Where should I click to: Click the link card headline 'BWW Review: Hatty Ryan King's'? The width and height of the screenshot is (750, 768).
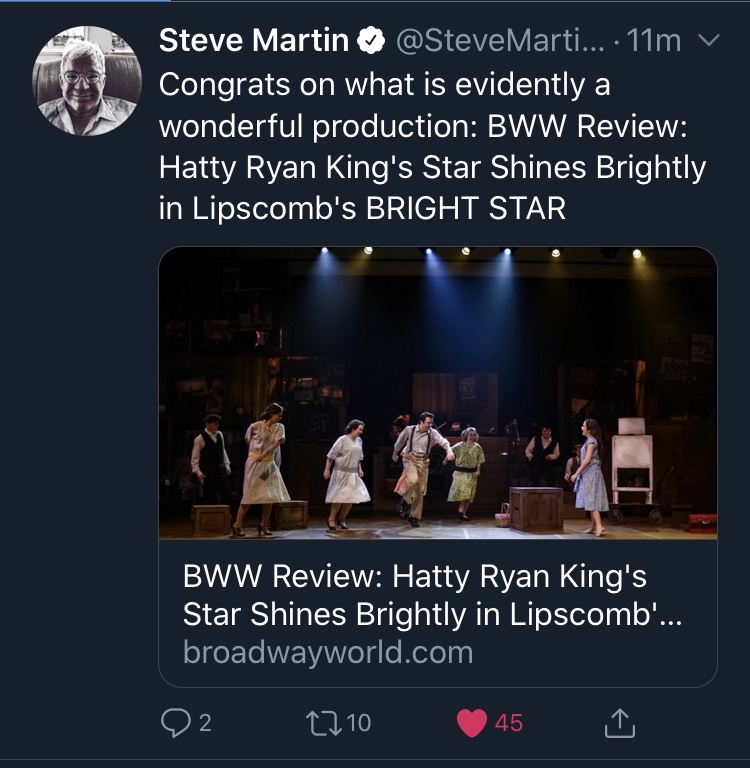click(415, 577)
